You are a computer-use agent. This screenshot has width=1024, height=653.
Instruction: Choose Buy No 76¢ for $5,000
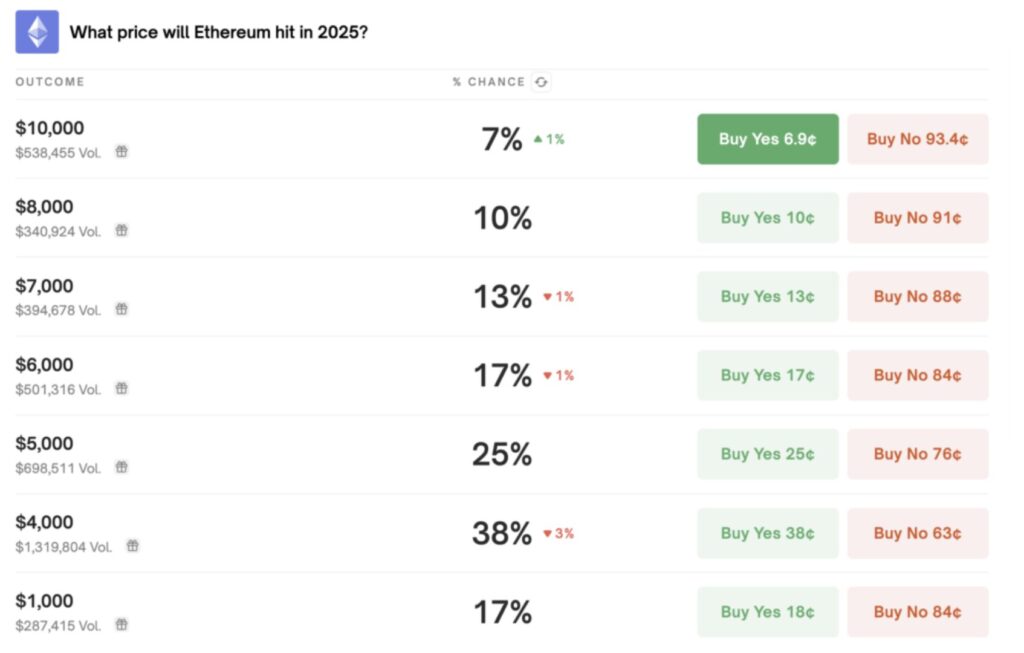pos(917,454)
